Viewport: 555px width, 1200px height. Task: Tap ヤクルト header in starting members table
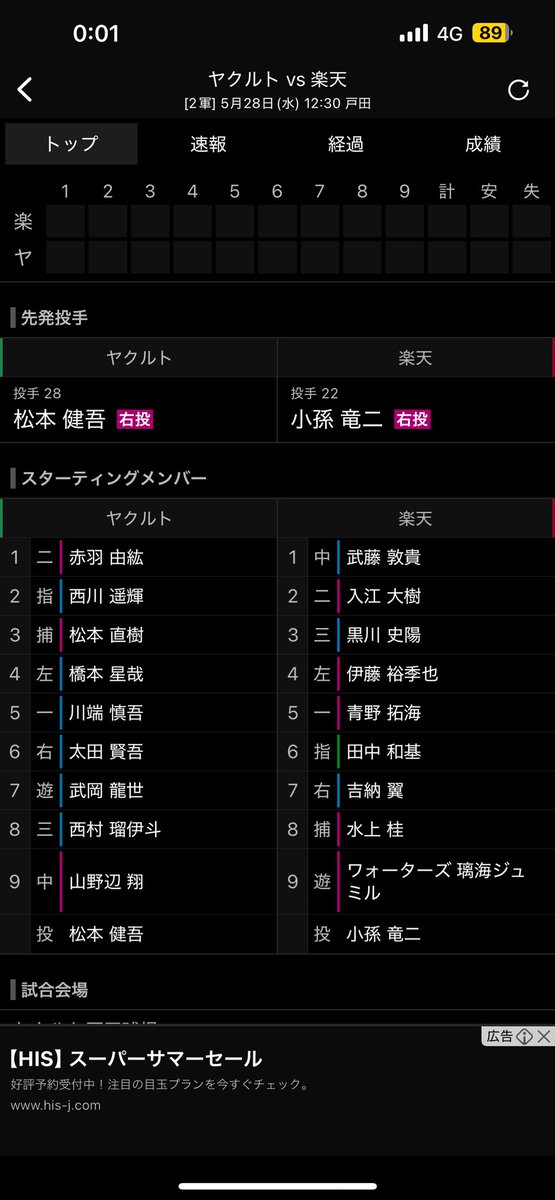[x=139, y=518]
